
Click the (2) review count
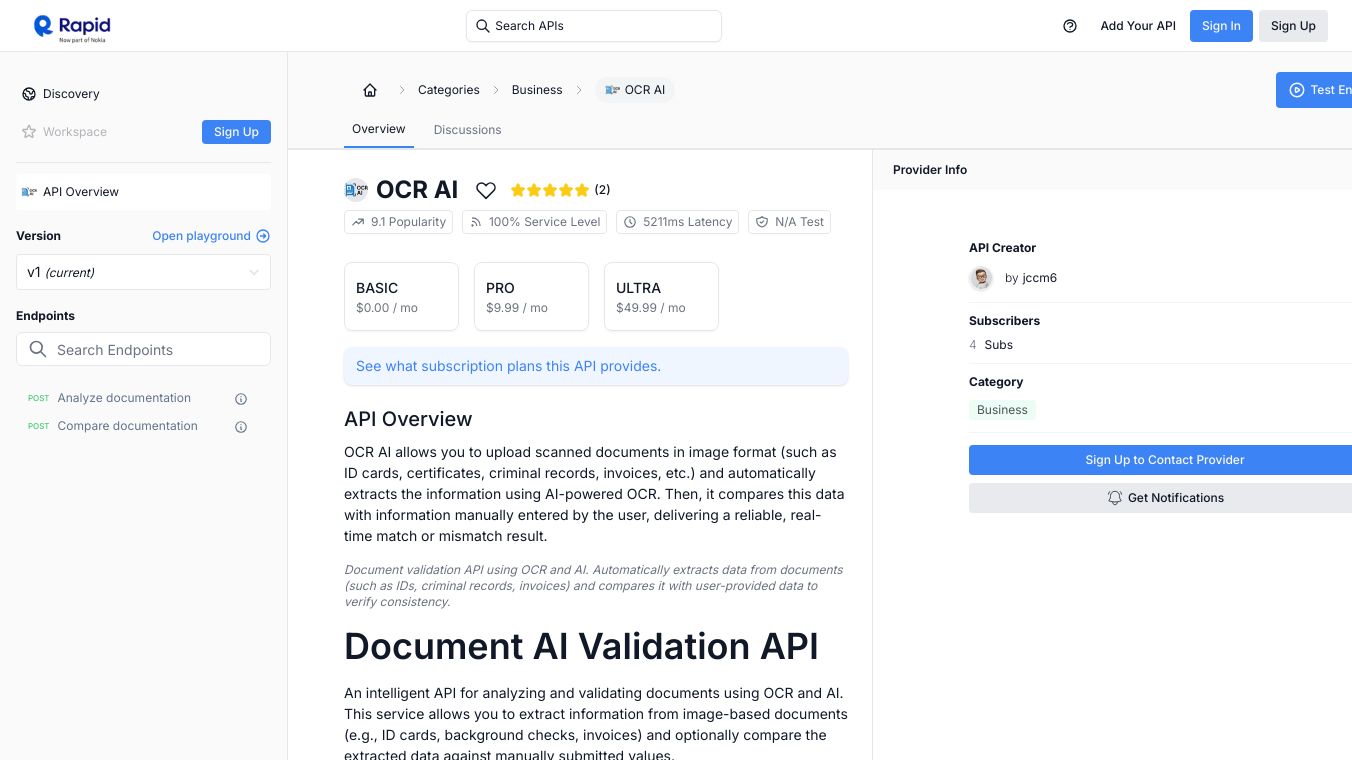tap(602, 190)
